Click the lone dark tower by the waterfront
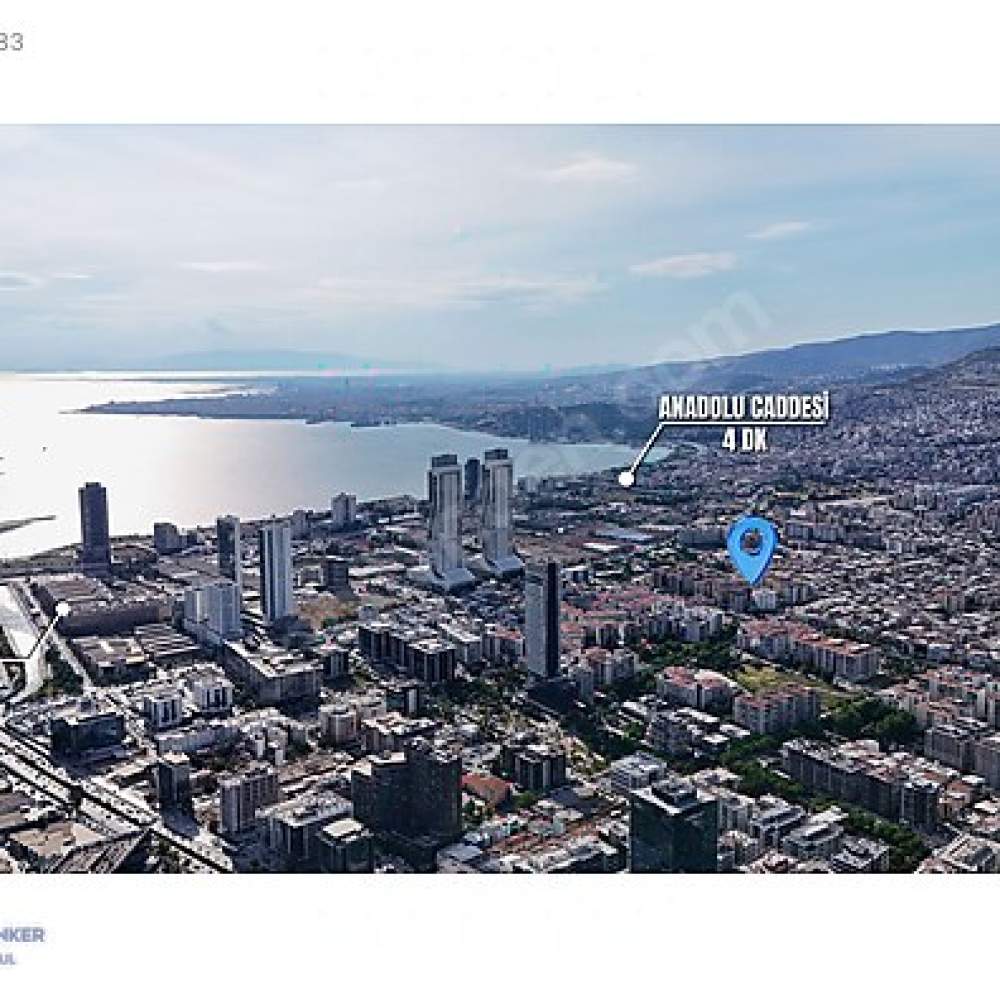1000x1000 pixels. point(94,523)
